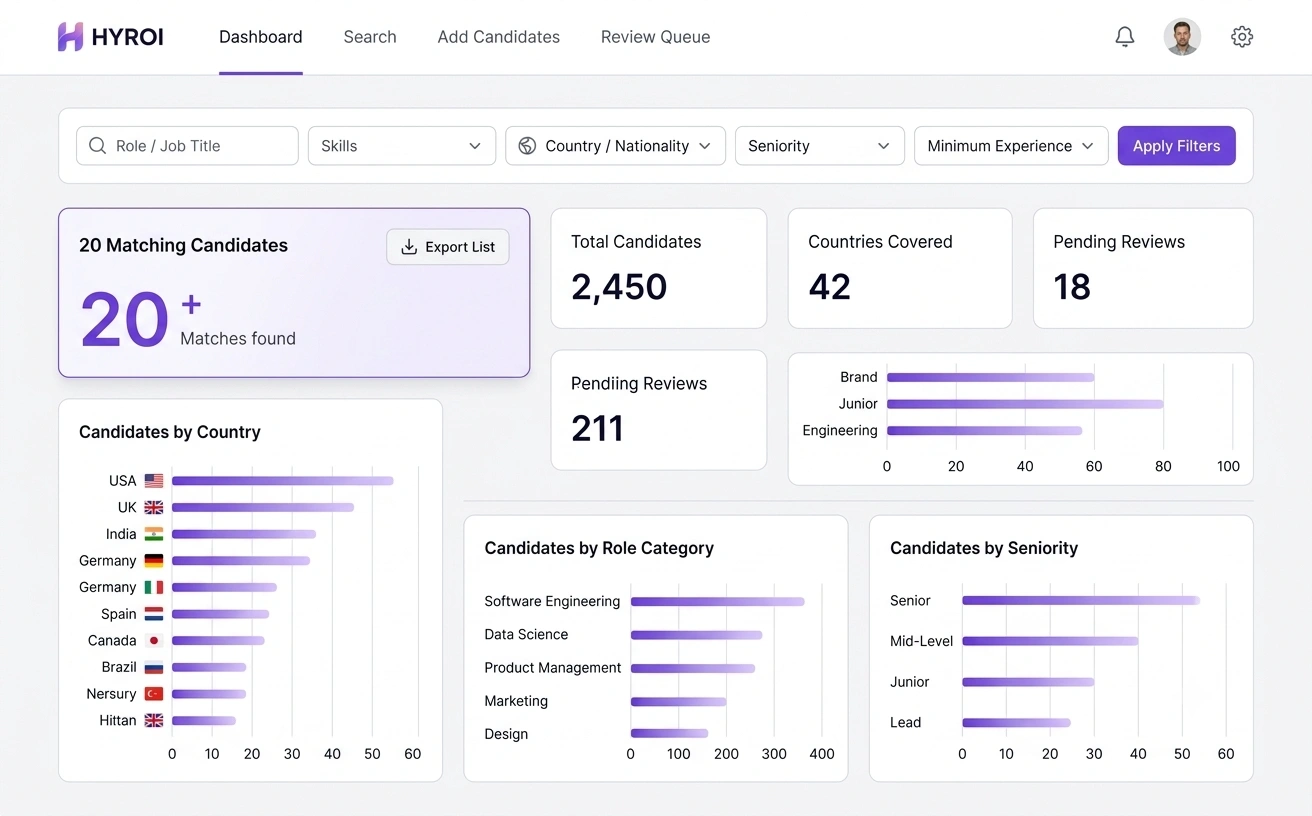Switch to the Dashboard tab
The height and width of the screenshot is (816, 1312).
point(261,37)
